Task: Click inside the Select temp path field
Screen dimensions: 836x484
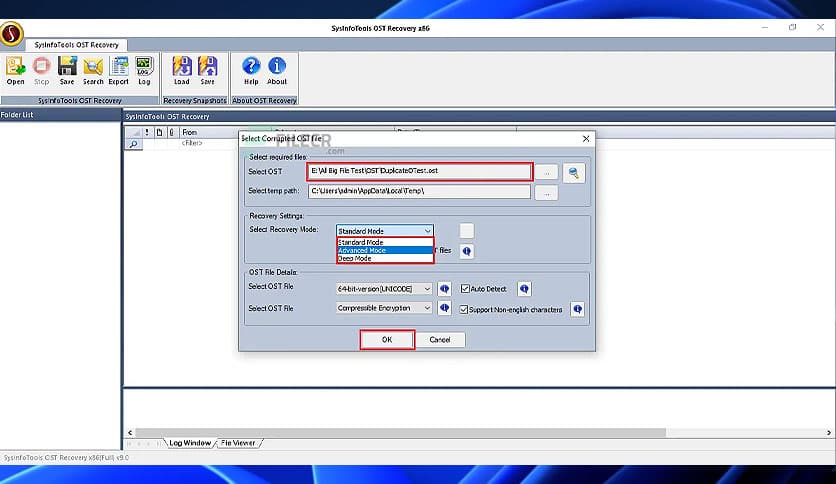Action: pos(419,191)
